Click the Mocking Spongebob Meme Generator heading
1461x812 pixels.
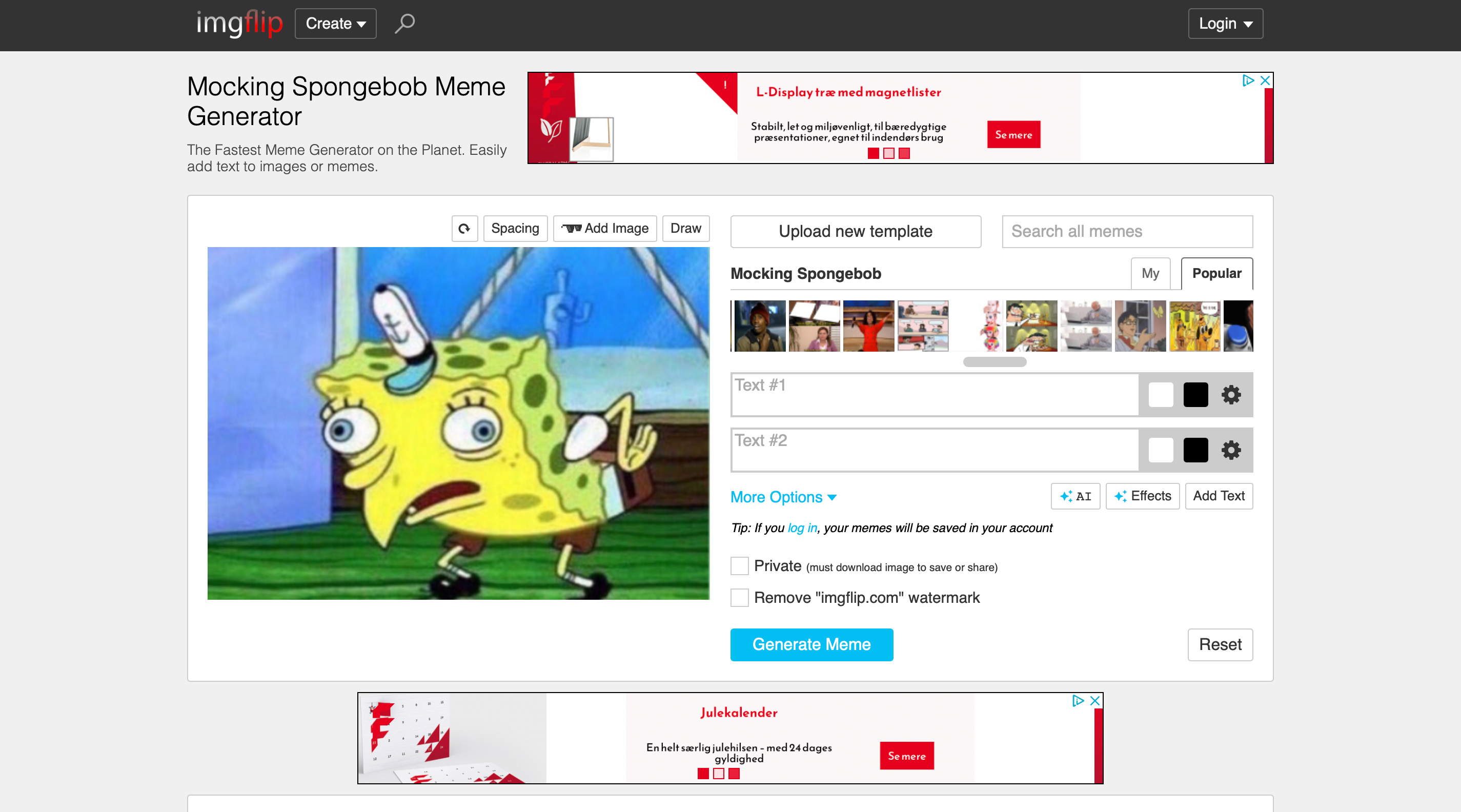tap(346, 101)
